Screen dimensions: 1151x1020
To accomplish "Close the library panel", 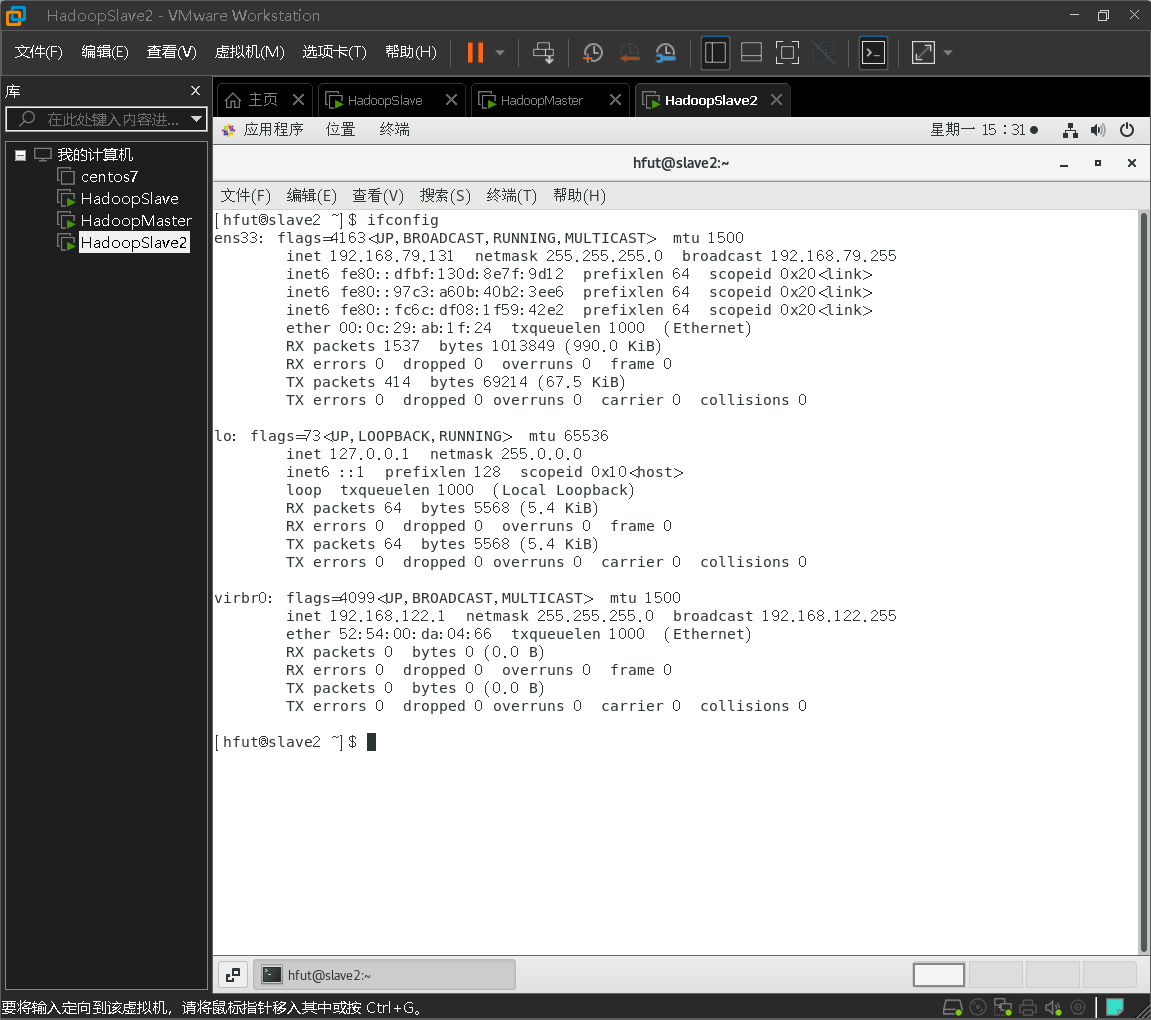I will coord(195,90).
